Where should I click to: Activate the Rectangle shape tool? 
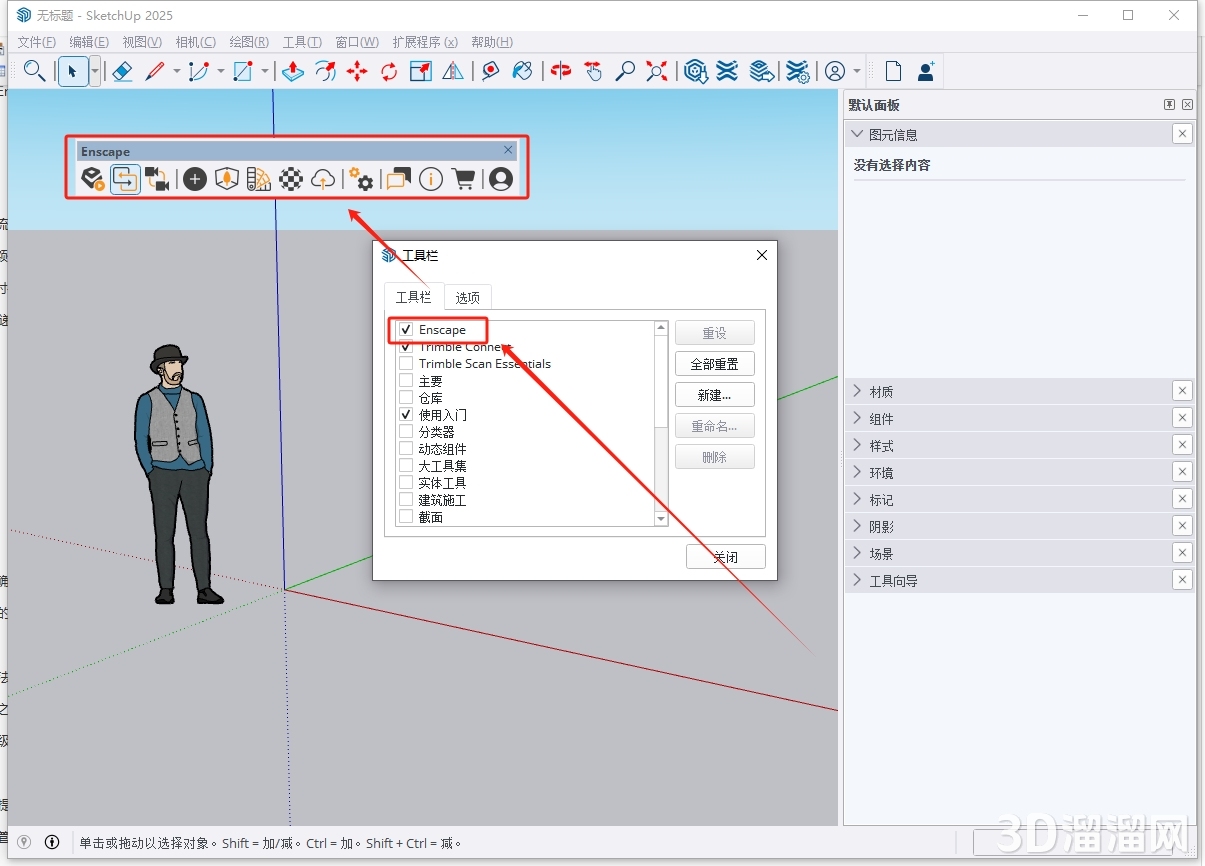tap(243, 71)
